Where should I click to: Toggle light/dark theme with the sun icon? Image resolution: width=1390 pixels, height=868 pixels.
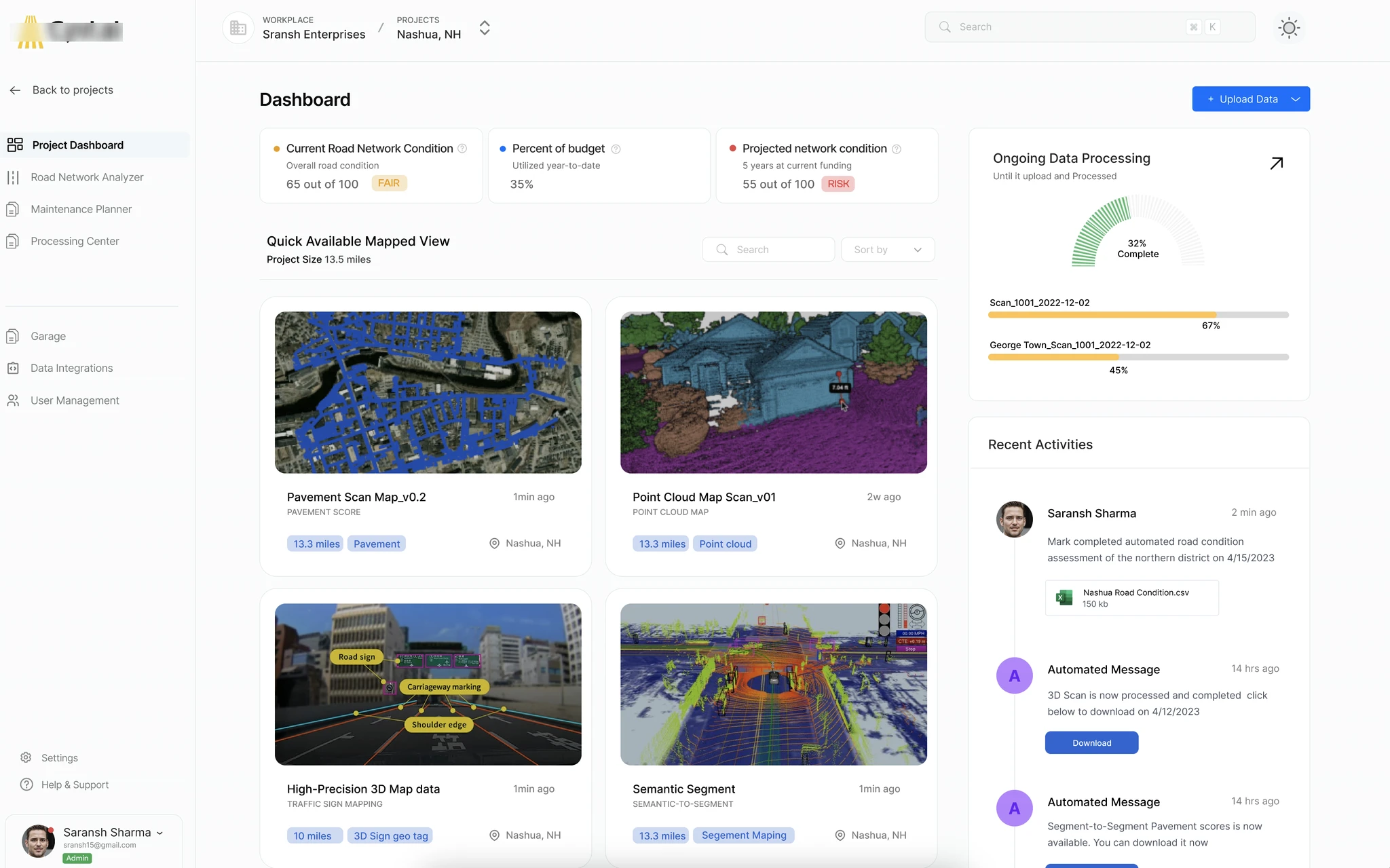[1288, 27]
